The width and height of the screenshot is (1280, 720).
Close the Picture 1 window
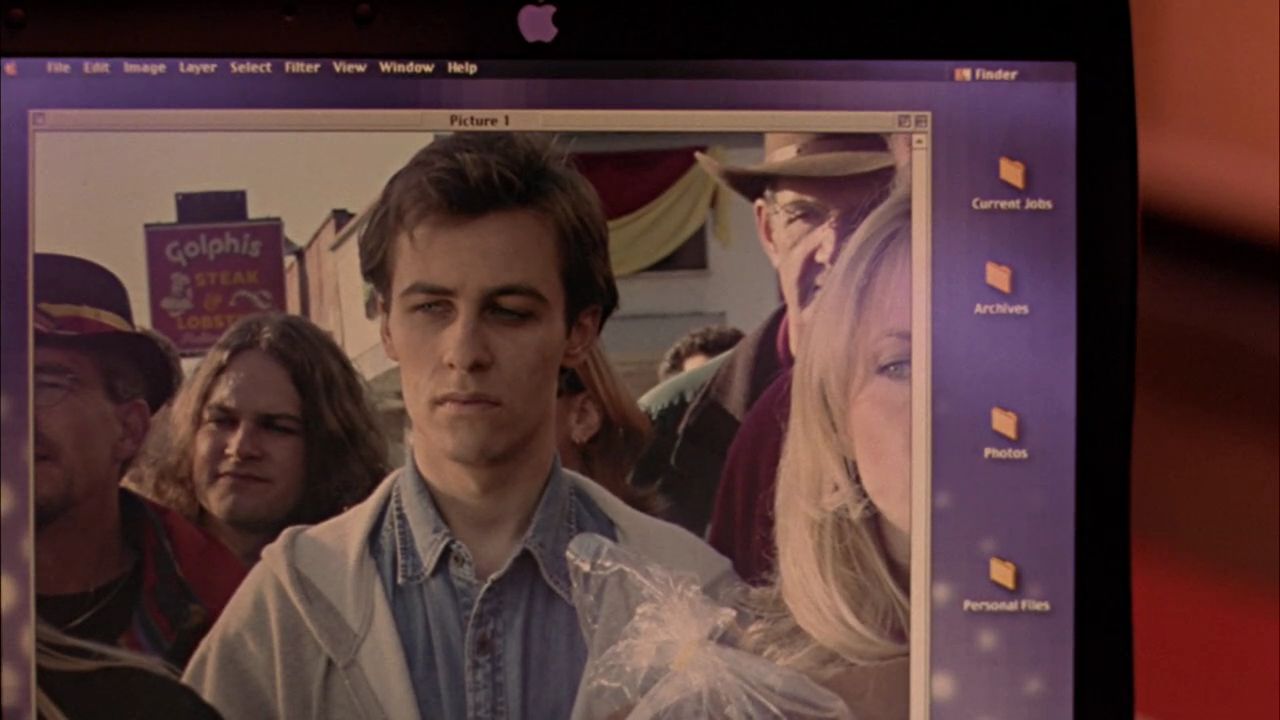click(39, 120)
